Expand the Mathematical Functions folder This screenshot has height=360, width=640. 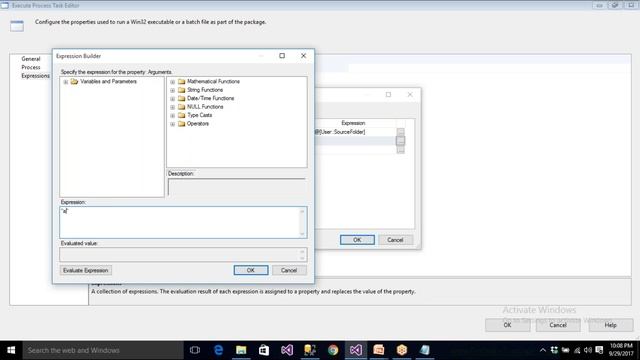coord(173,82)
